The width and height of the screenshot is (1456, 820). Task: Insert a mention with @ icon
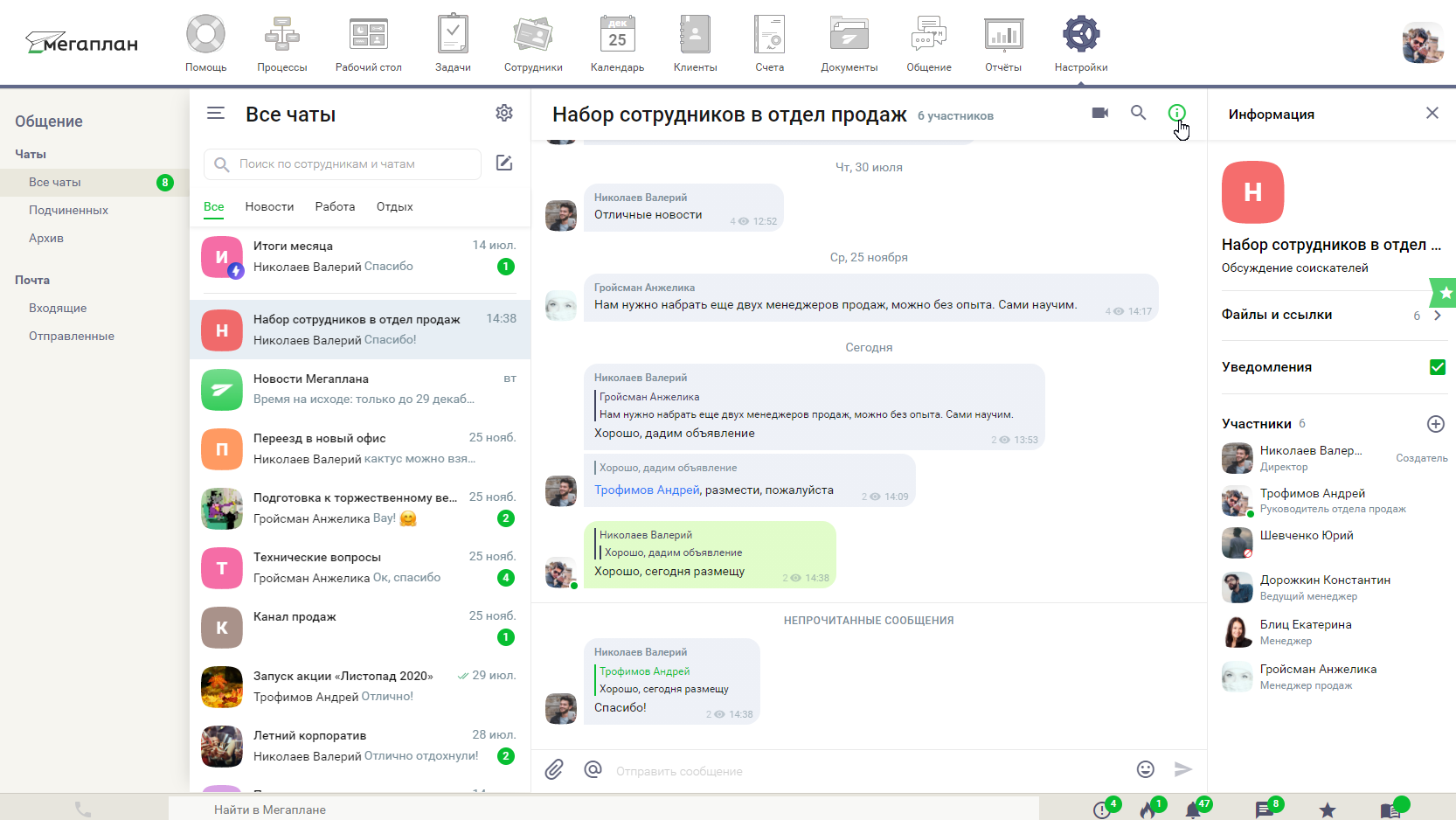click(x=593, y=769)
